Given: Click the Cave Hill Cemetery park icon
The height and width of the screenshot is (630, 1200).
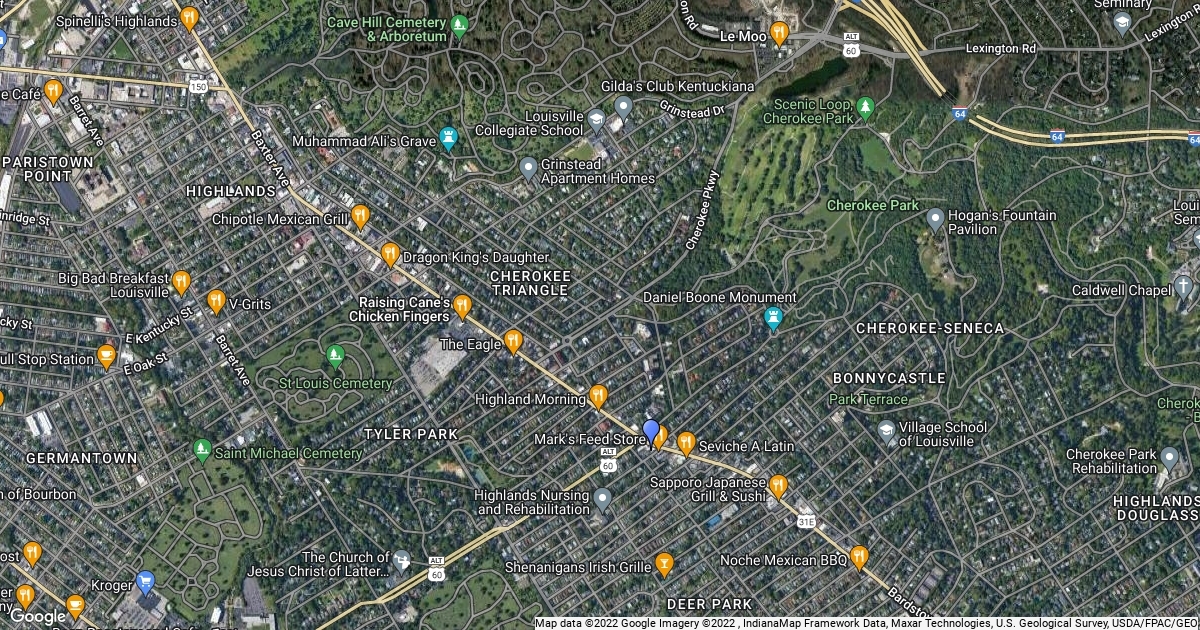Looking at the screenshot, I should click(460, 26).
